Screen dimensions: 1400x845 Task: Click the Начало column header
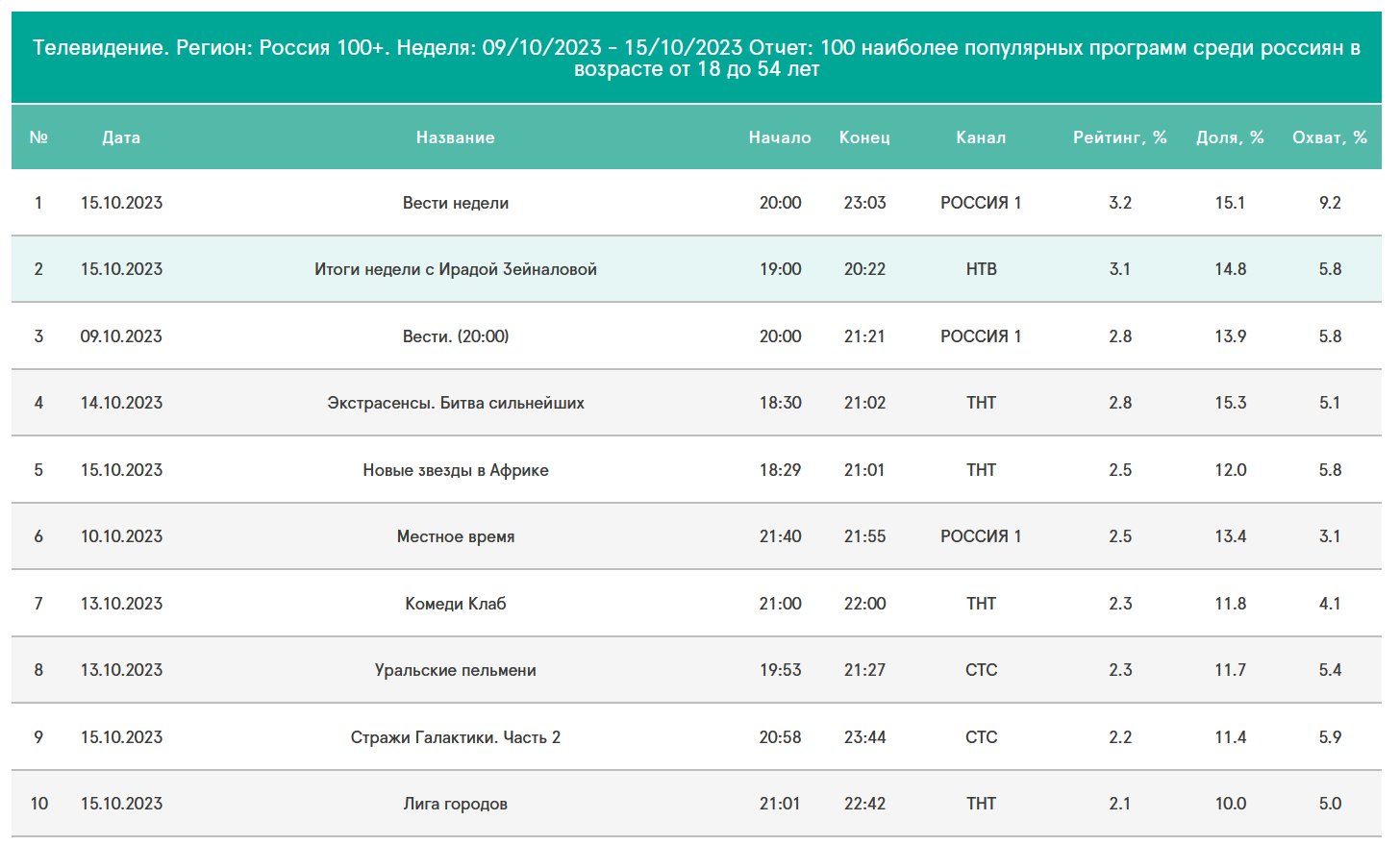[x=780, y=137]
